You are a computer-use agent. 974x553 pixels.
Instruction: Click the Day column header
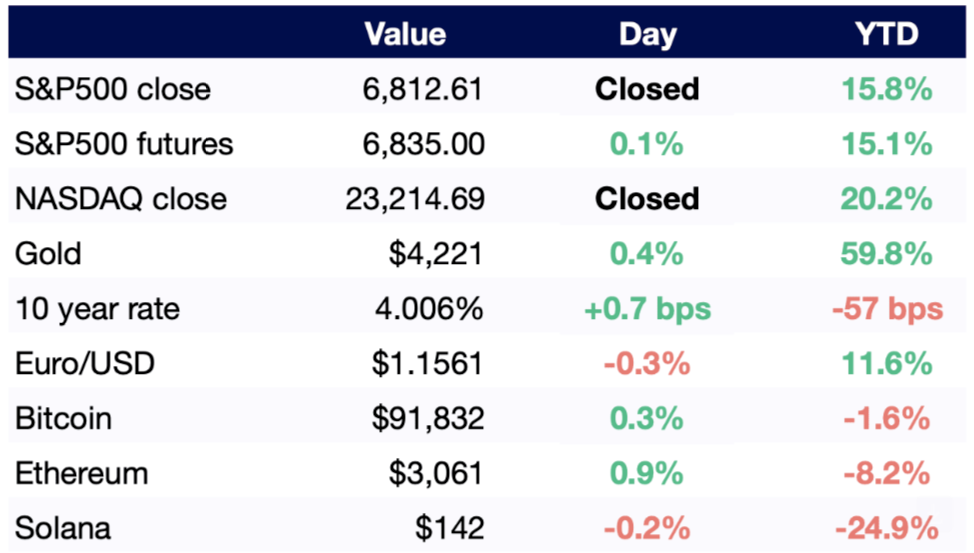pyautogui.click(x=647, y=35)
